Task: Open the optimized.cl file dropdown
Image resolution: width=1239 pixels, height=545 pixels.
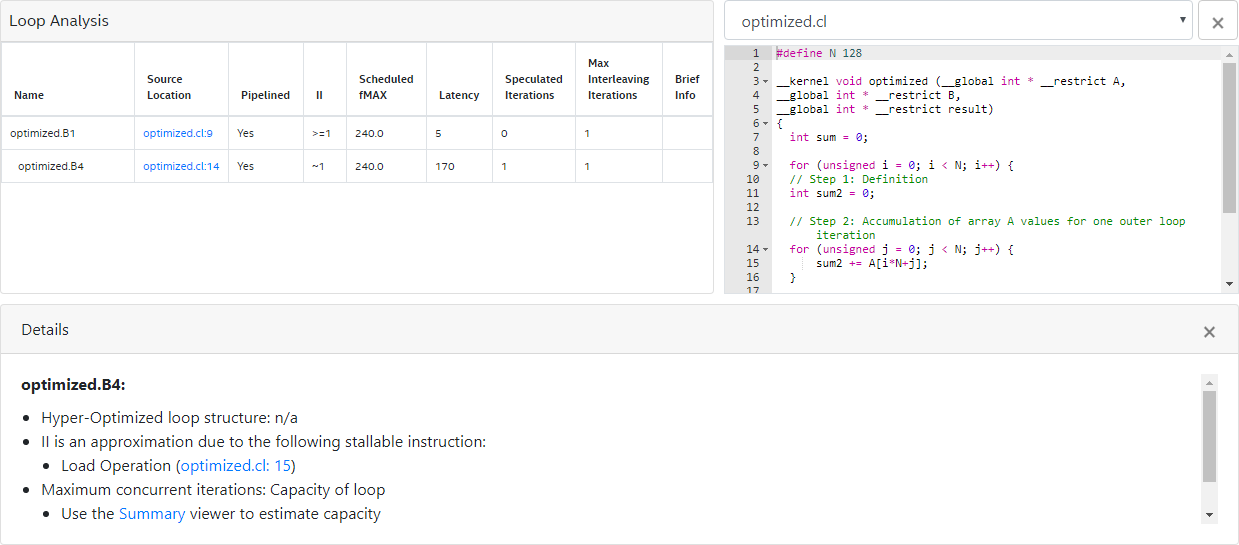Action: point(958,21)
